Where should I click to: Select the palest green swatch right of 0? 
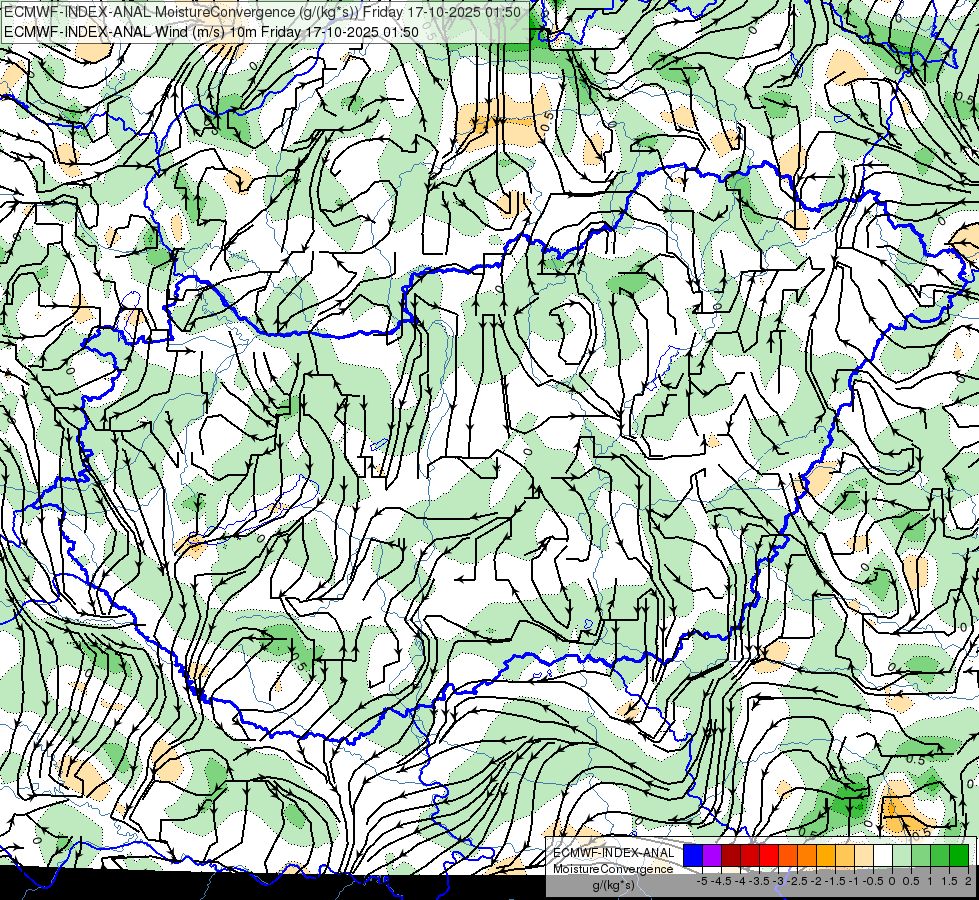[x=902, y=855]
